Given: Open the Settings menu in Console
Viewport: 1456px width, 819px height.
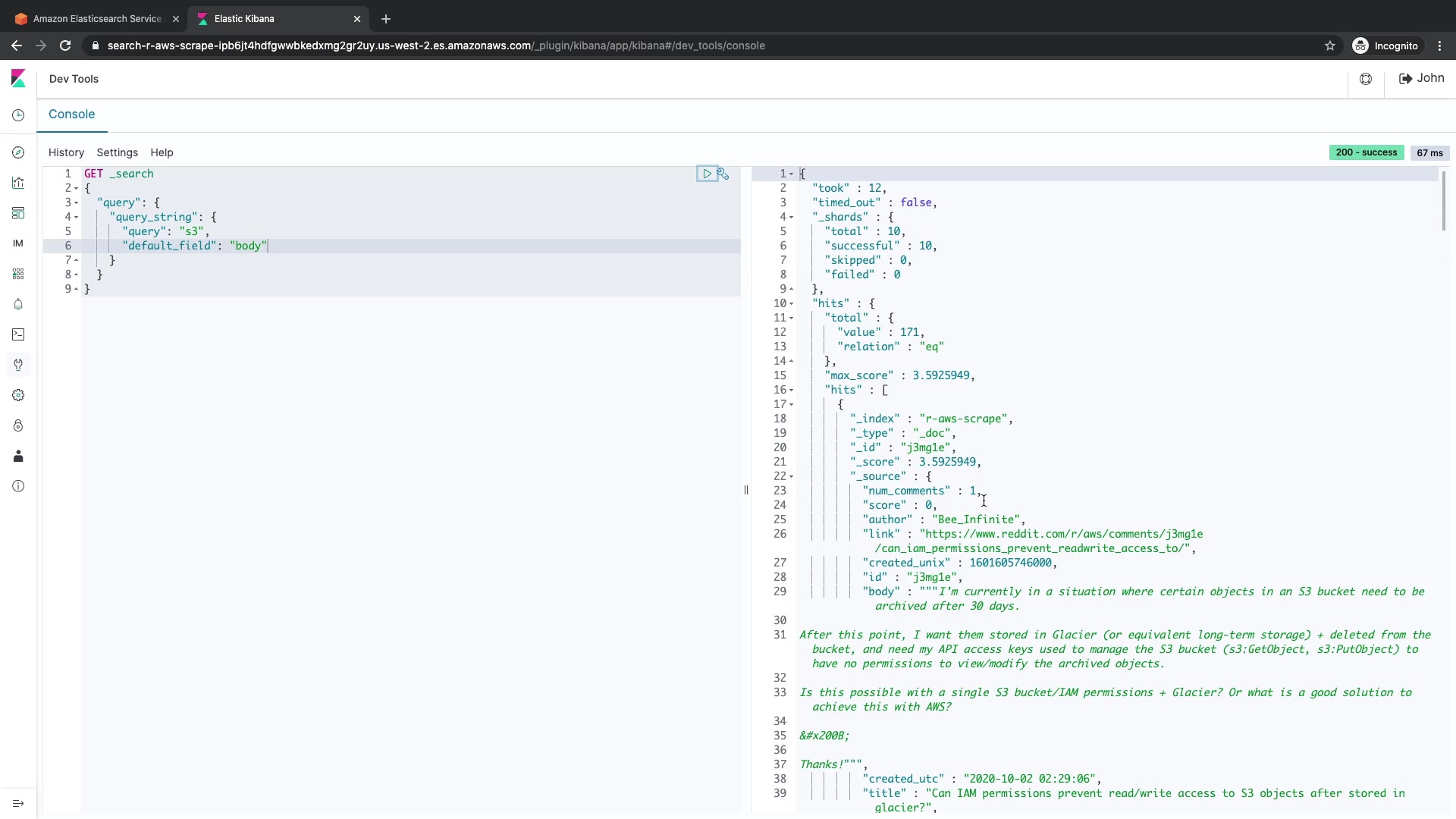Looking at the screenshot, I should [117, 152].
